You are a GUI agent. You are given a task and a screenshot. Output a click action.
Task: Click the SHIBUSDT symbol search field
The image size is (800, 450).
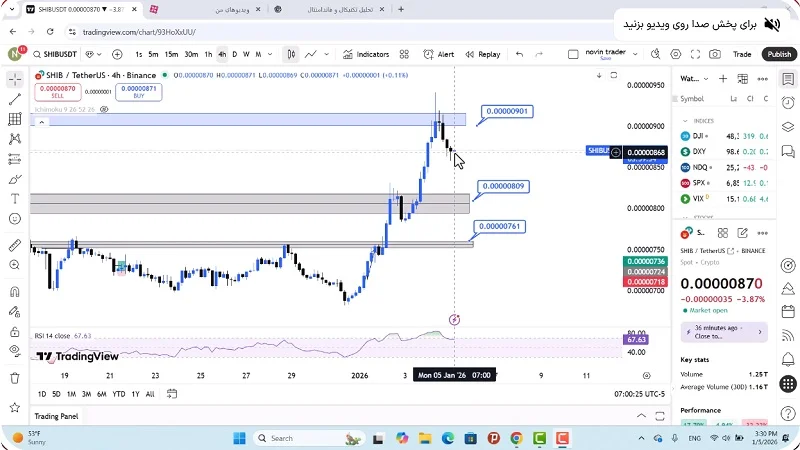point(55,54)
